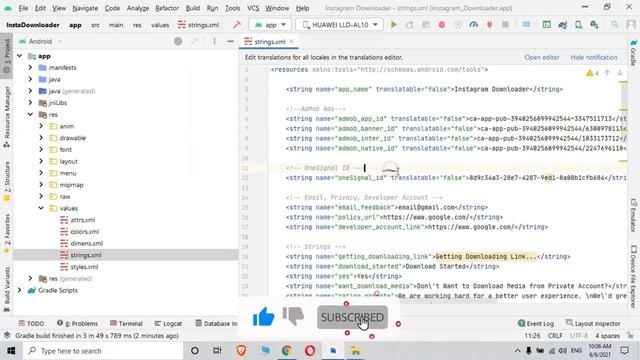Click the Search Everywhere magnifier
The height and width of the screenshot is (360, 640).
614,25
